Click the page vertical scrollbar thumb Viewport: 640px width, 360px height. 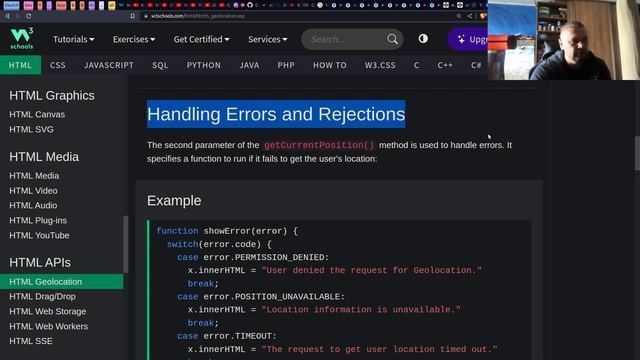637,153
